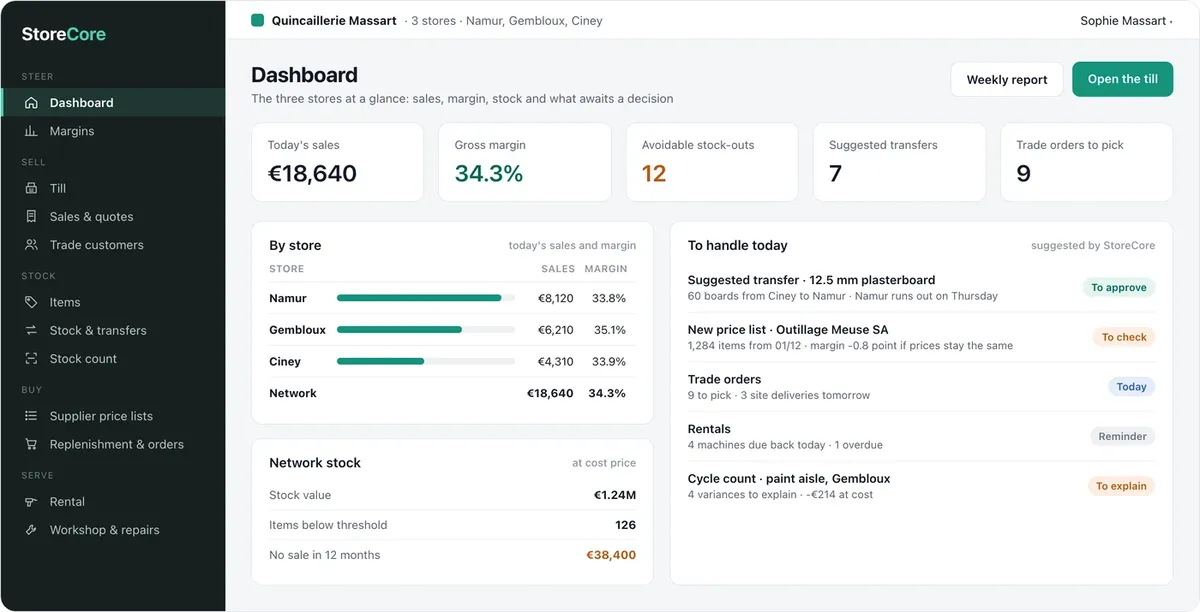The image size is (1200, 612).
Task: Click the Gembloux store name
Action: [x=297, y=329]
